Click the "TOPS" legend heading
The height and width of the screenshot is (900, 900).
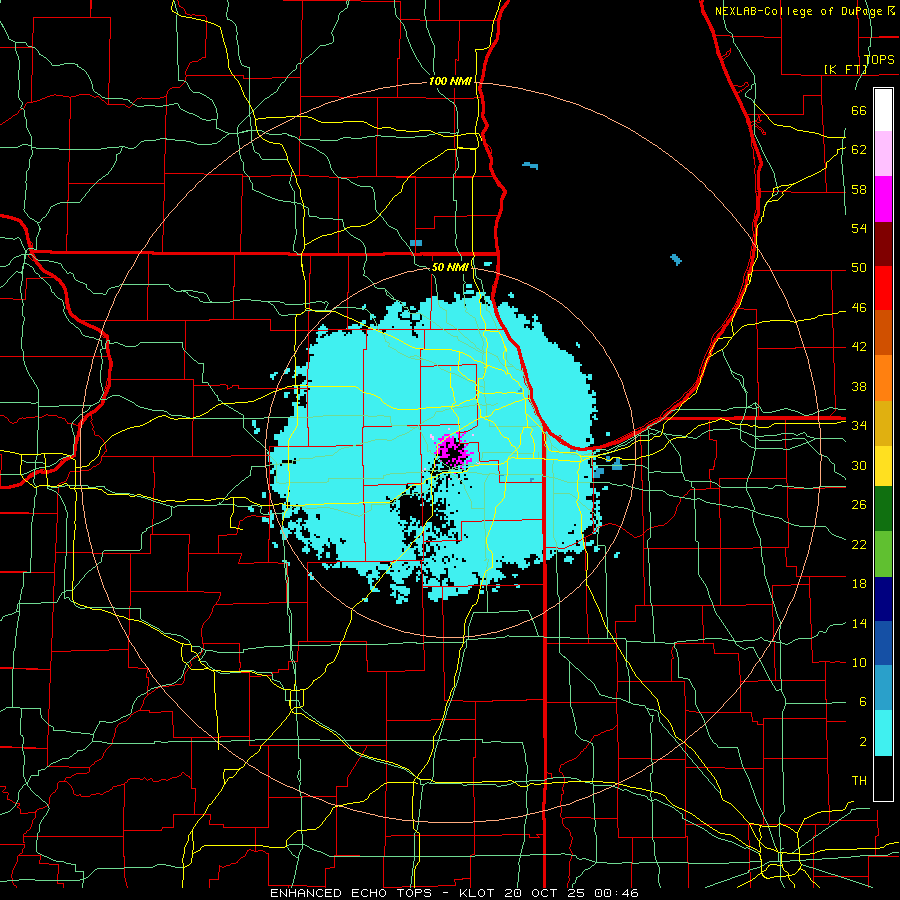point(879,60)
